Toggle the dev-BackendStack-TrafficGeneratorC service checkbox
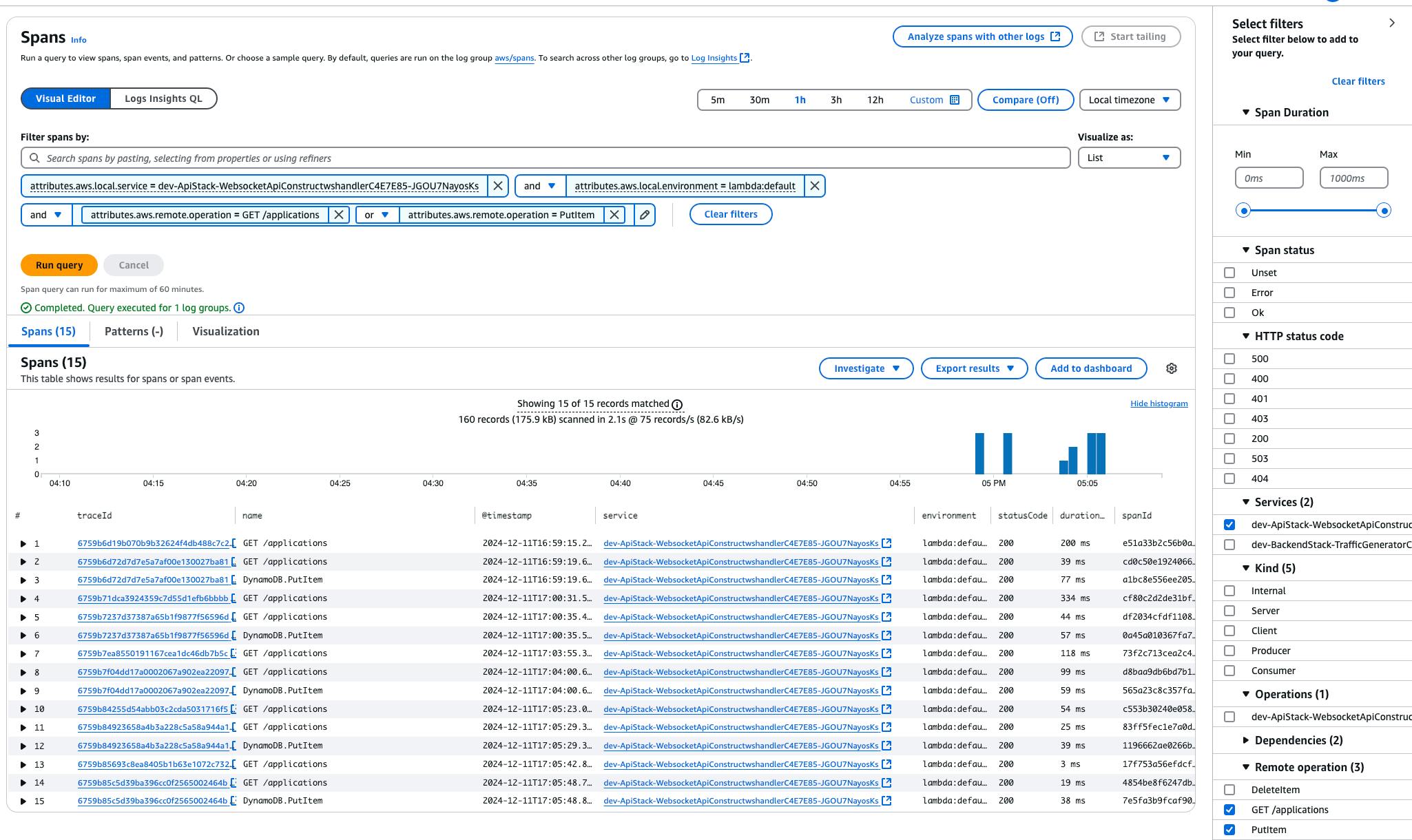 coord(1229,544)
